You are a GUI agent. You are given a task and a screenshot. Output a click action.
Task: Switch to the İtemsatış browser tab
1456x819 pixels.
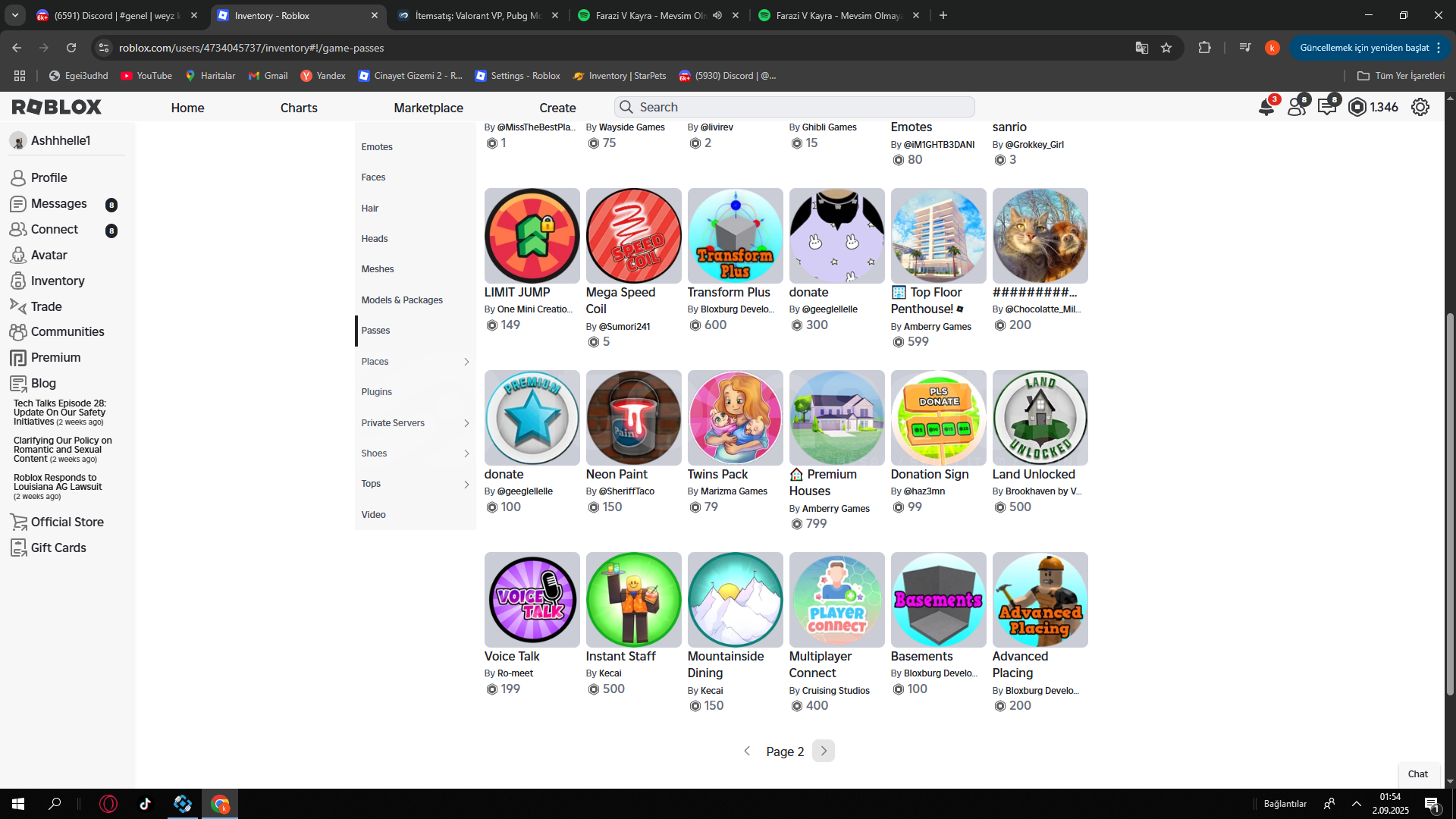pyautogui.click(x=479, y=15)
